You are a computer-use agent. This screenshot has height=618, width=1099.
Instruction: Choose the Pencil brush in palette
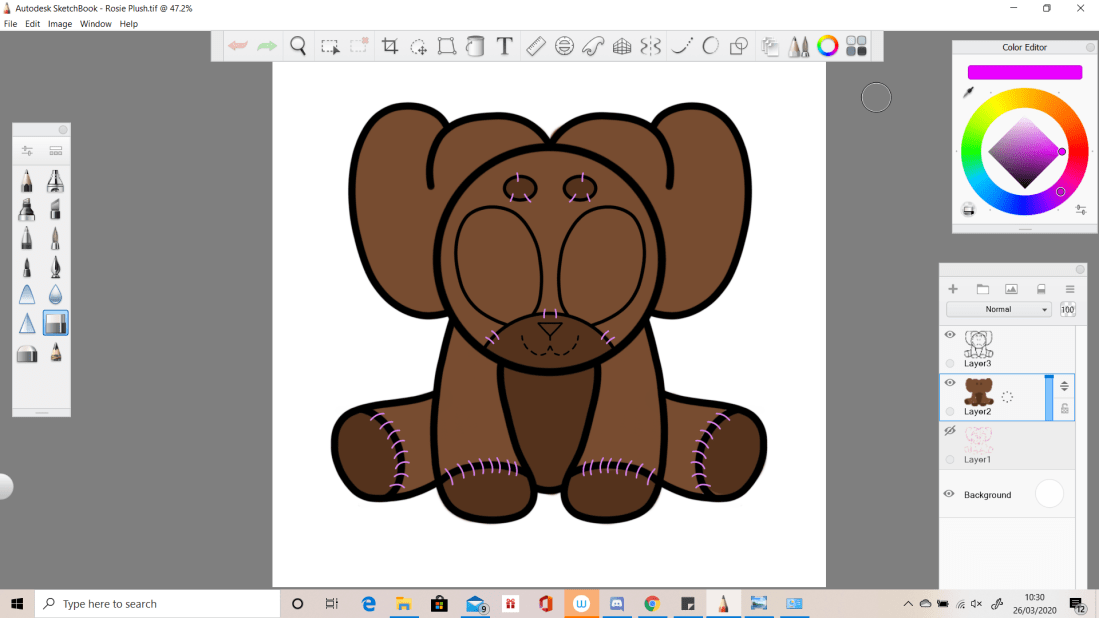pos(27,181)
